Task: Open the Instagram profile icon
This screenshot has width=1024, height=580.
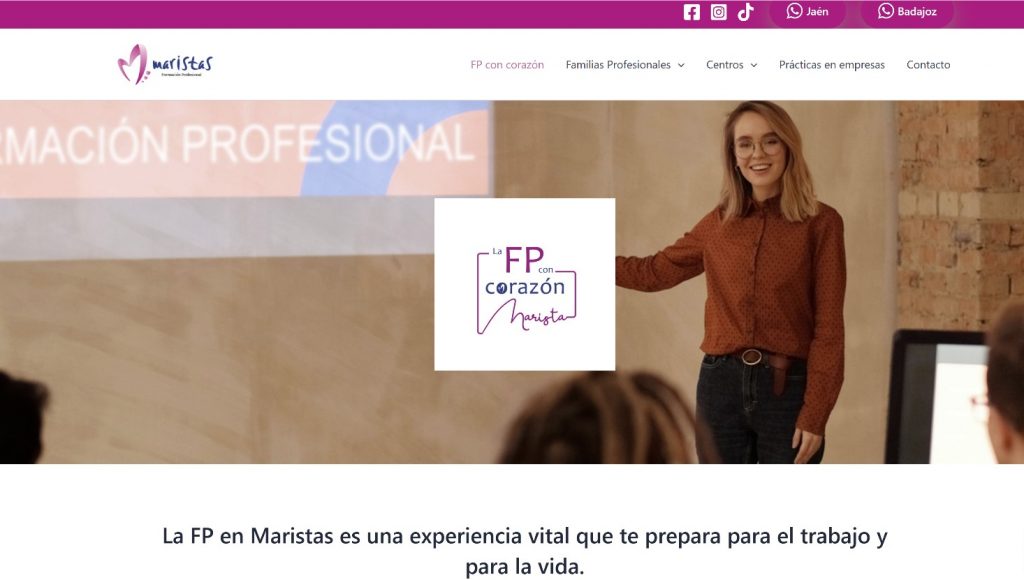Action: (718, 12)
